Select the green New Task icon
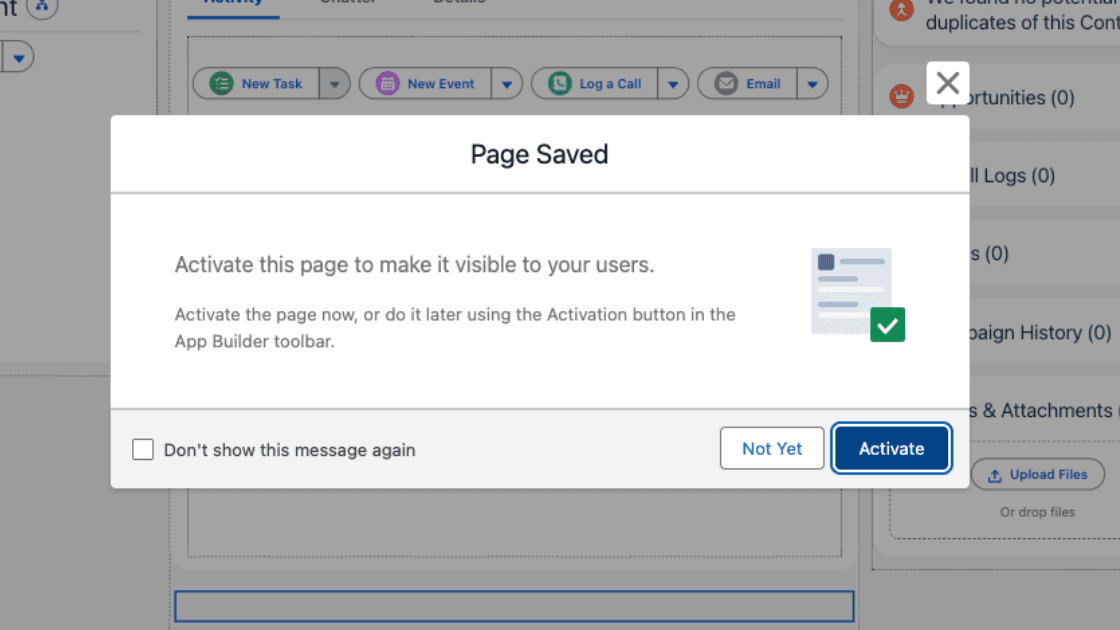 (221, 83)
